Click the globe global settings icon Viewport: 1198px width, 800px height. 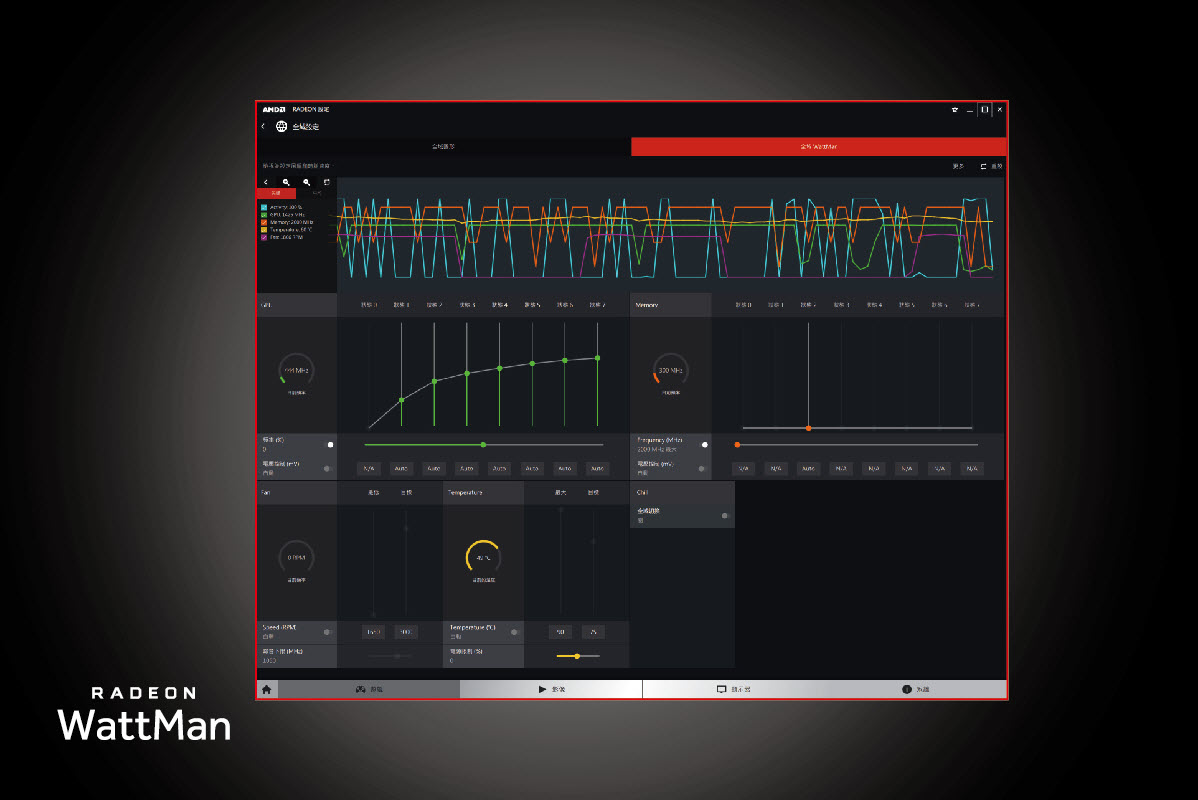[281, 127]
